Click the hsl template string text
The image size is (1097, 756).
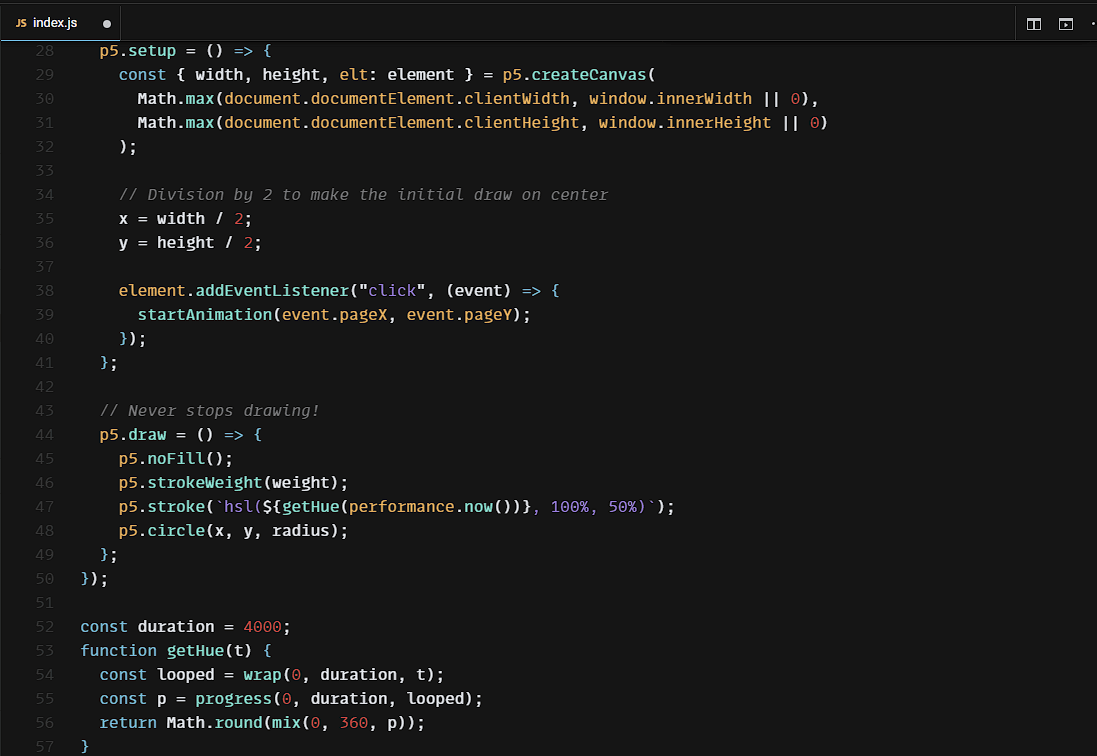pos(242,506)
